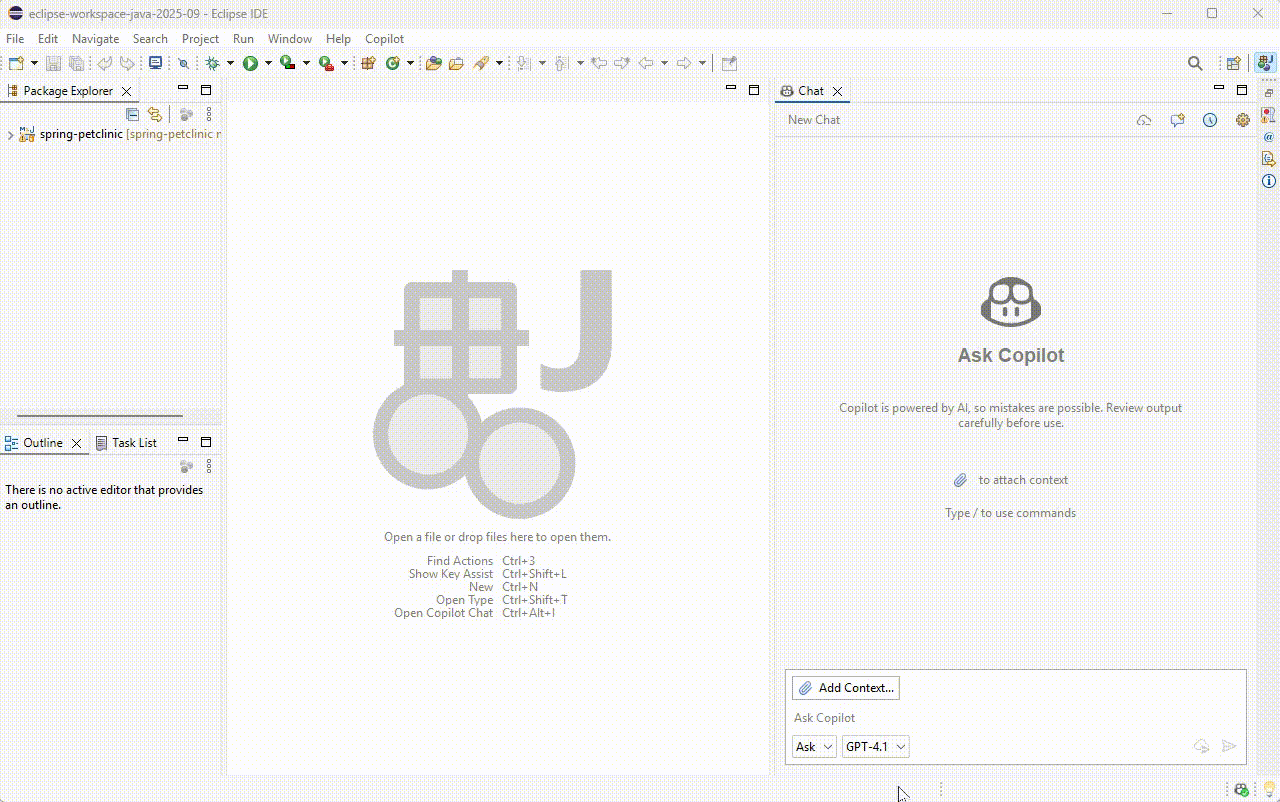Change the GPT-4.1 model dropdown
This screenshot has width=1280, height=802.
tap(874, 746)
